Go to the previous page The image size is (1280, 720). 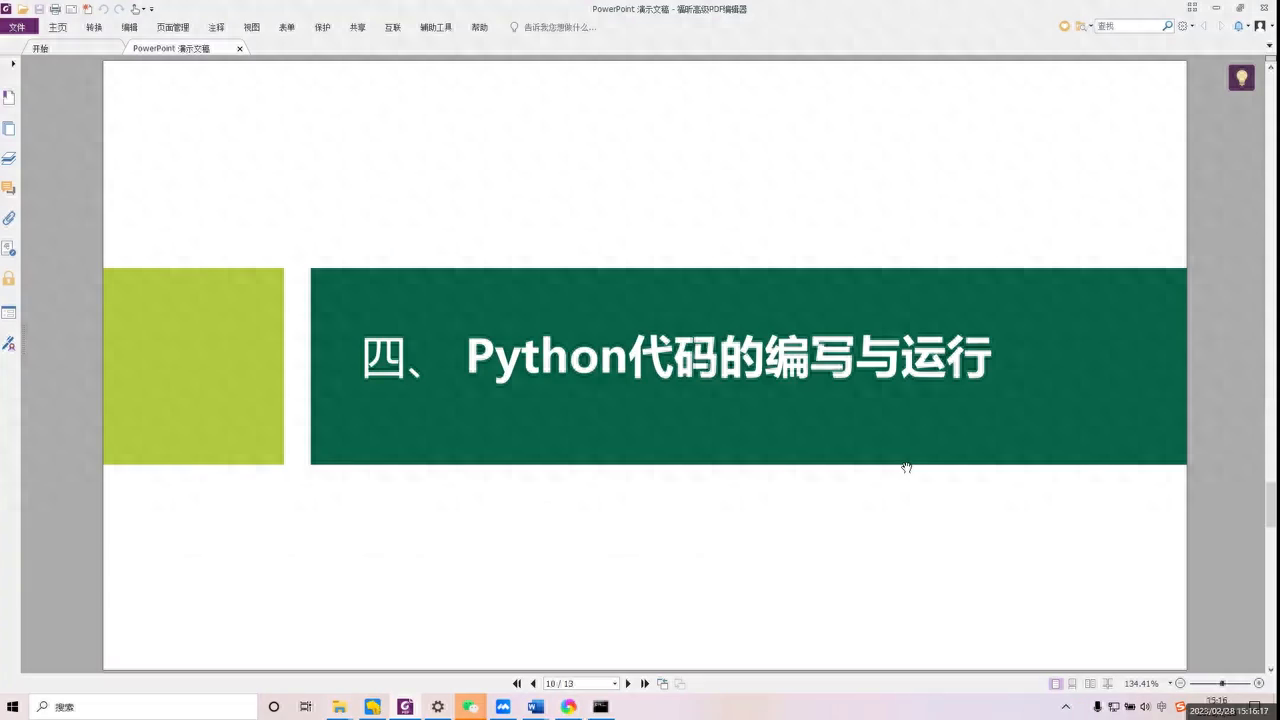coord(533,684)
